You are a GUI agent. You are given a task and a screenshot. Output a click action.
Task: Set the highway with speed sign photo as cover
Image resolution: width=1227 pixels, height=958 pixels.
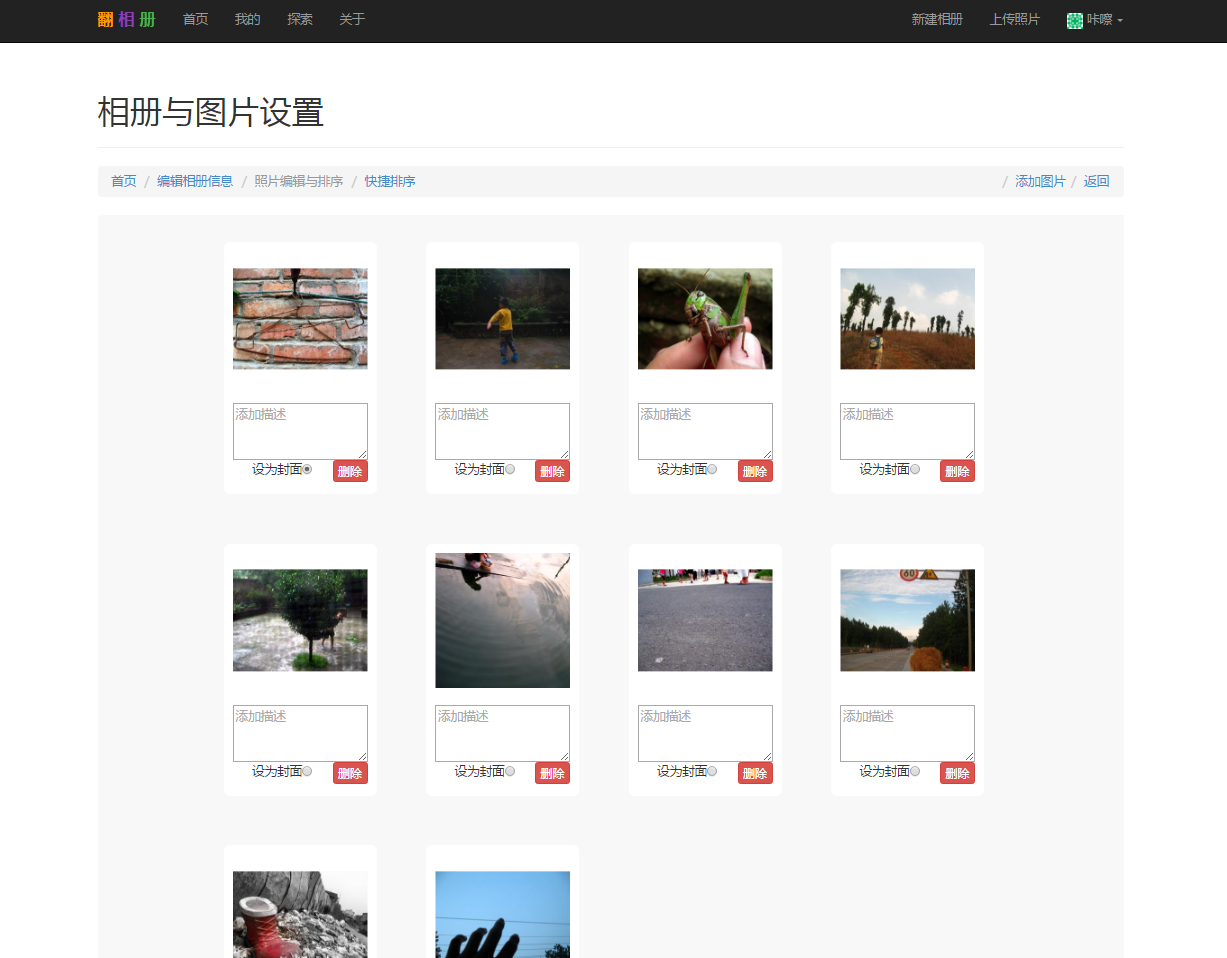pyautogui.click(x=915, y=771)
